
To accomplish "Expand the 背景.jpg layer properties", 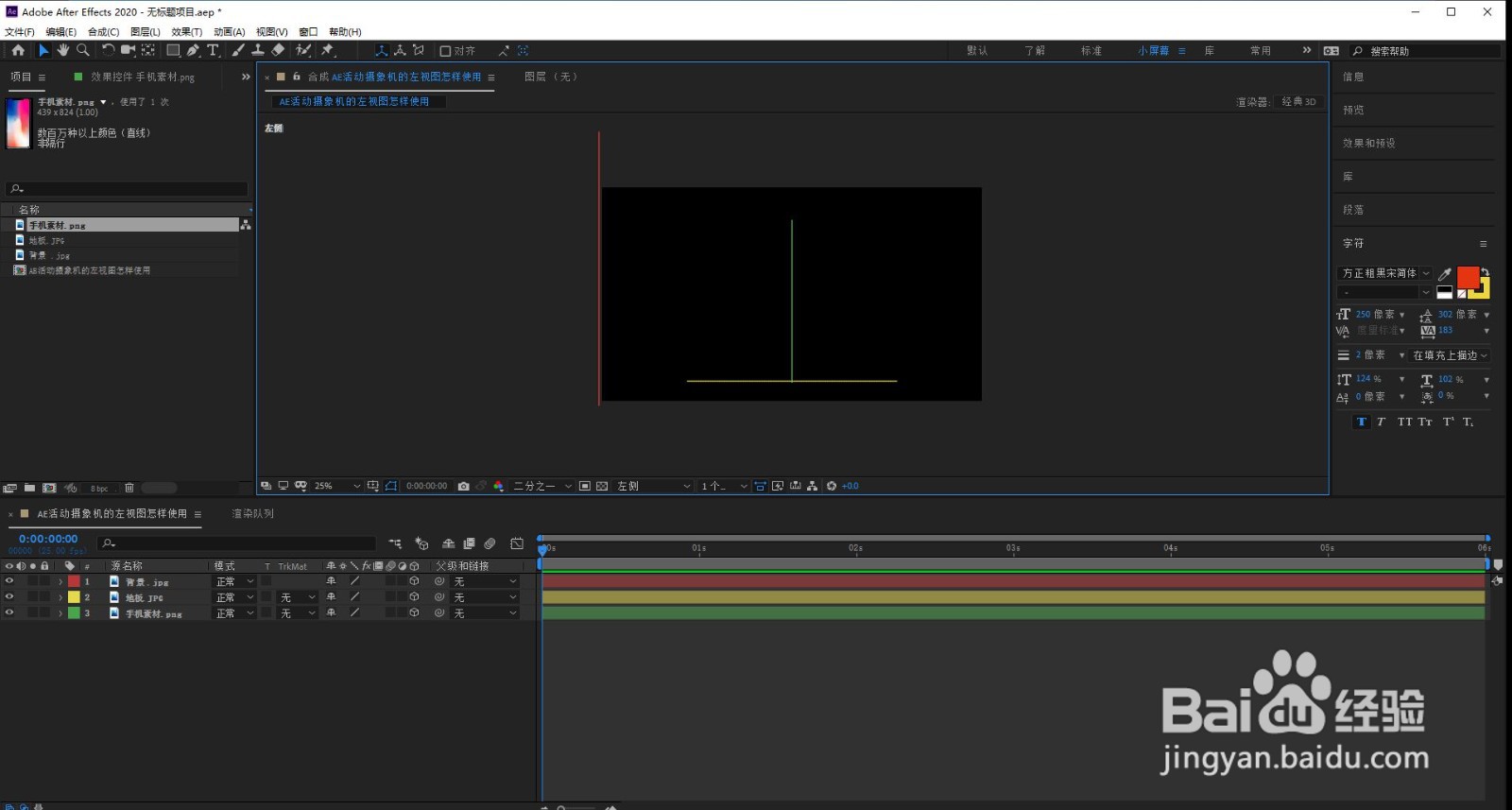I will point(60,582).
